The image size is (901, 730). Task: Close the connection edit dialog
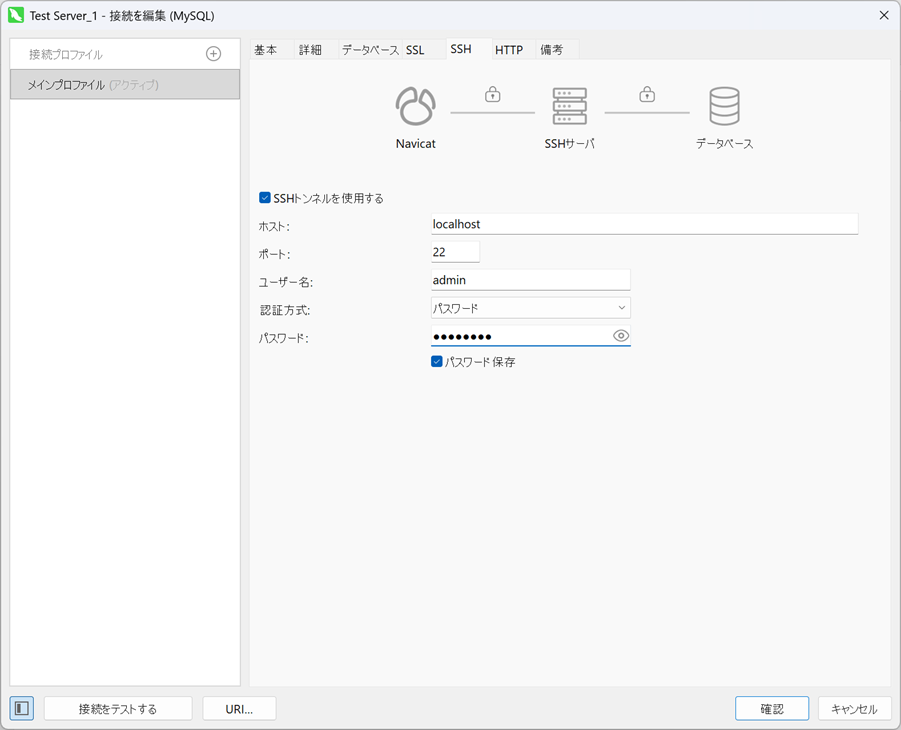pos(884,16)
